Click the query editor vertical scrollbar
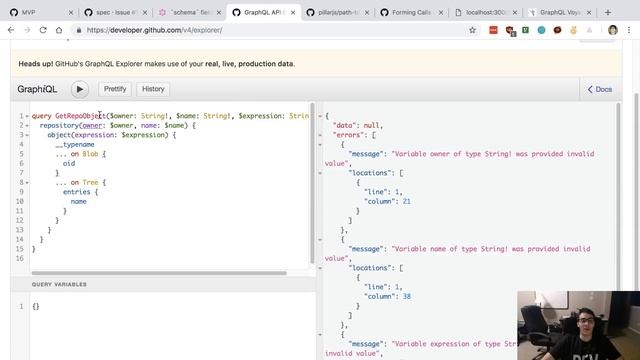This screenshot has height=360, width=640. [x=313, y=182]
